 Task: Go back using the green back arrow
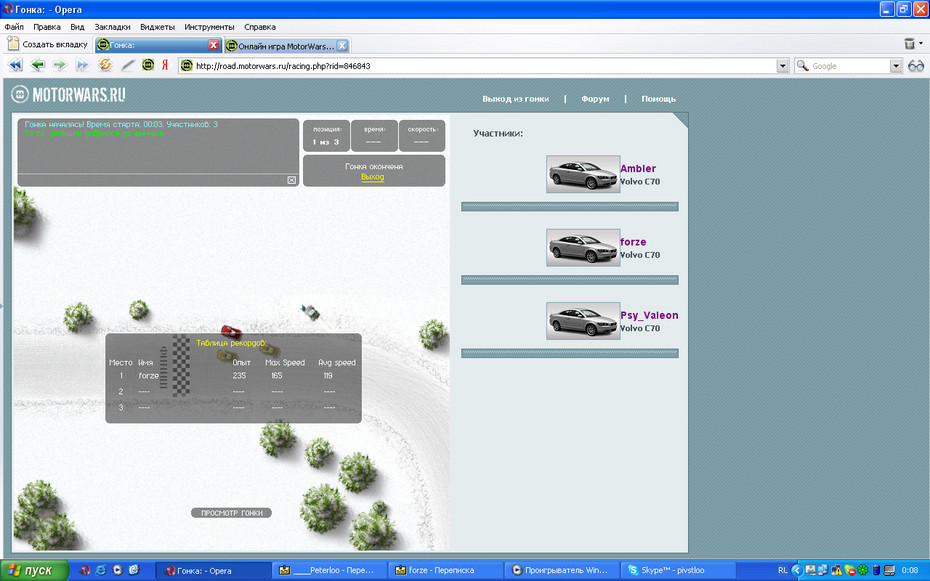click(38, 65)
